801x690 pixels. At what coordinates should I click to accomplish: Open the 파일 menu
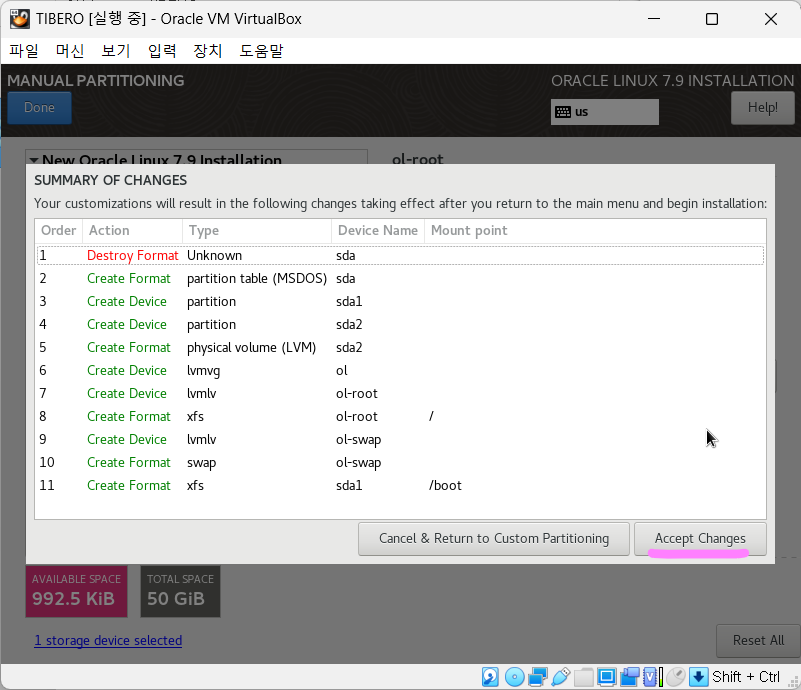pos(23,51)
